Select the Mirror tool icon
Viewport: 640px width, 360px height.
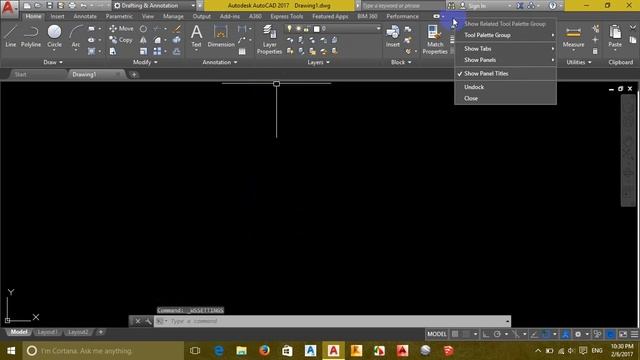coord(143,40)
